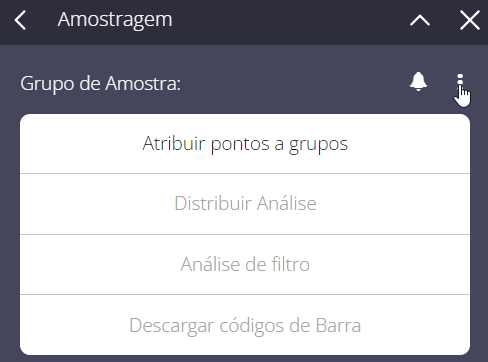Minimize the panel using the up chevron
This screenshot has width=488, height=362.
pyautogui.click(x=420, y=20)
